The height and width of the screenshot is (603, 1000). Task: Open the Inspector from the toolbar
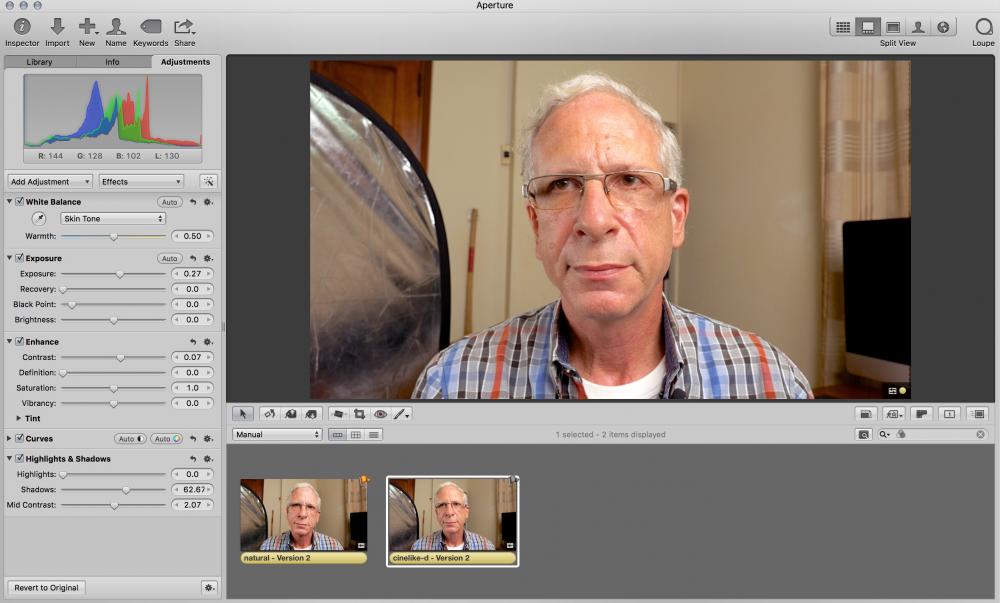(x=22, y=26)
